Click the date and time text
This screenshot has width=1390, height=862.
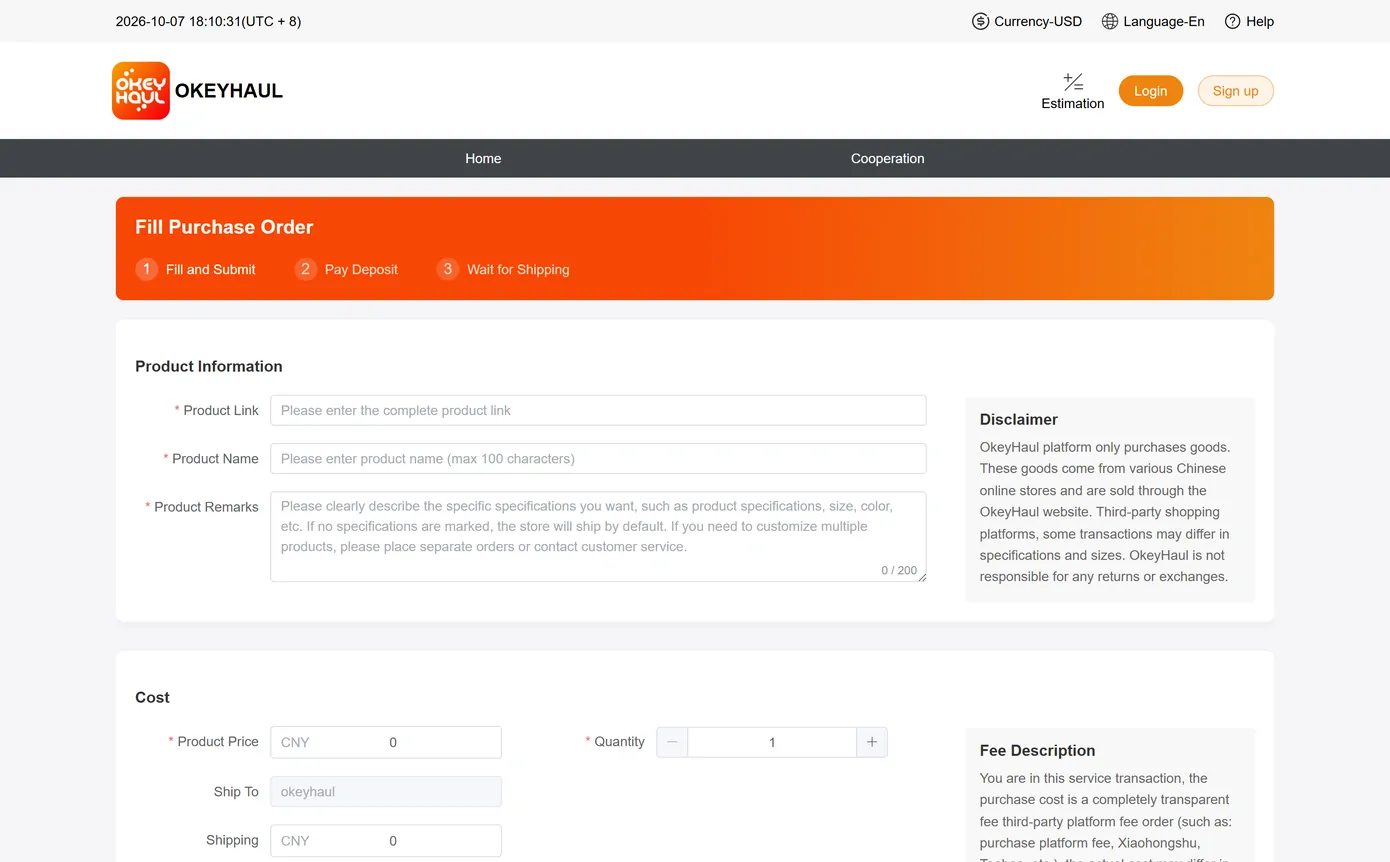(x=208, y=21)
